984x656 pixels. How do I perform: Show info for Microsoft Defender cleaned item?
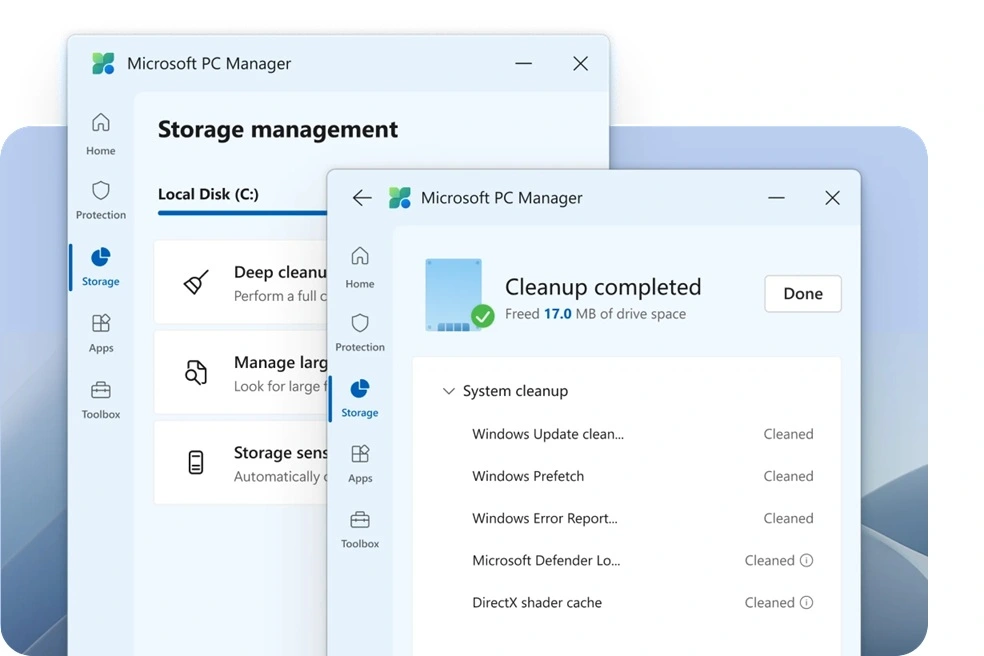[806, 560]
